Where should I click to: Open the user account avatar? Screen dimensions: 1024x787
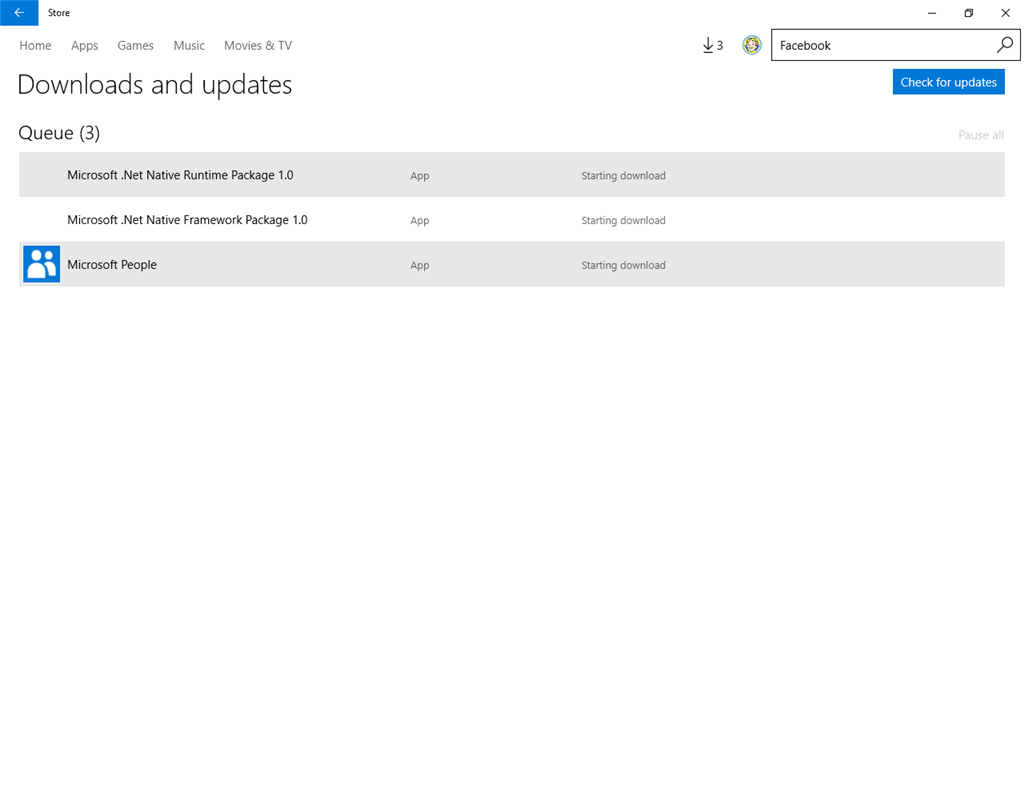[752, 45]
